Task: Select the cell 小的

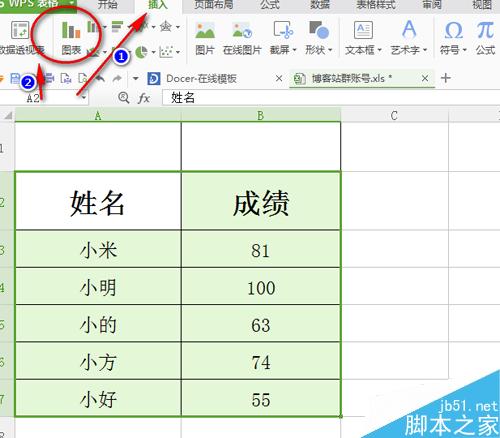Action: coord(98,323)
